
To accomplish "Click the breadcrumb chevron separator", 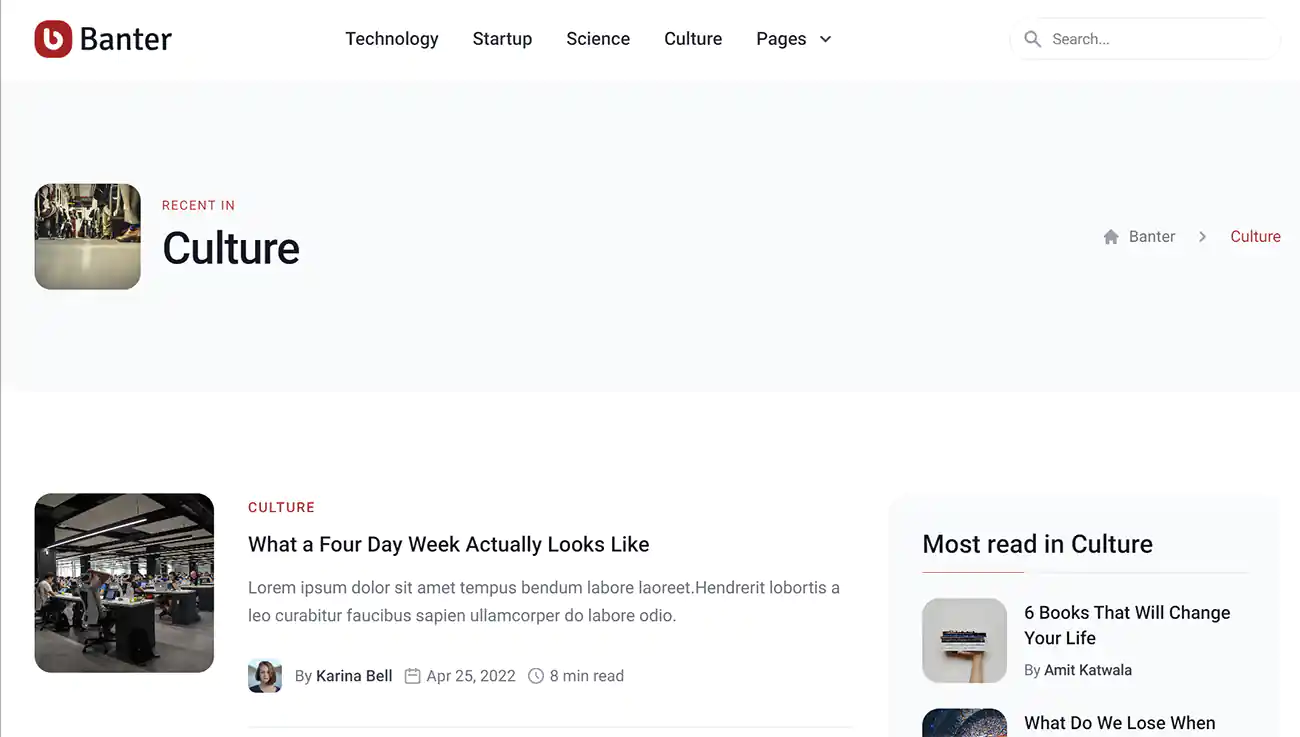I will point(1202,237).
